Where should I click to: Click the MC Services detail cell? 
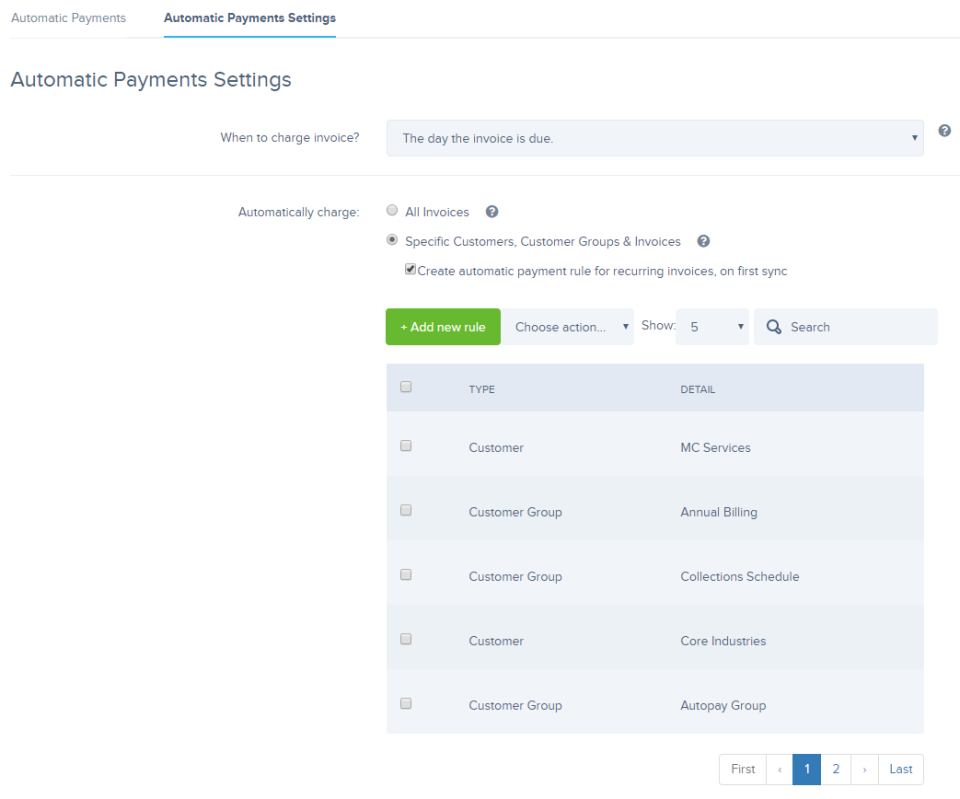point(715,448)
